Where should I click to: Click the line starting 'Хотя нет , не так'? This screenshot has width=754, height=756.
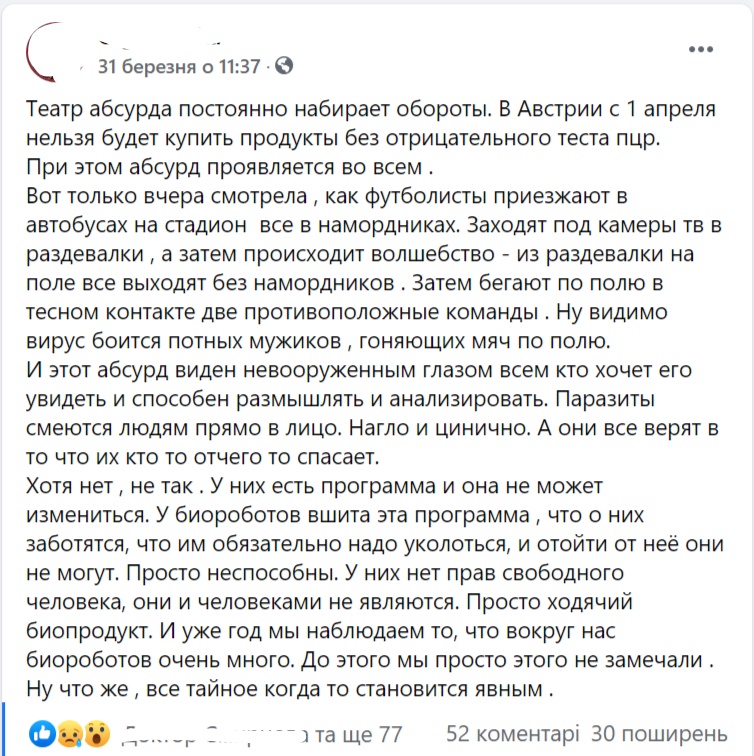314,486
